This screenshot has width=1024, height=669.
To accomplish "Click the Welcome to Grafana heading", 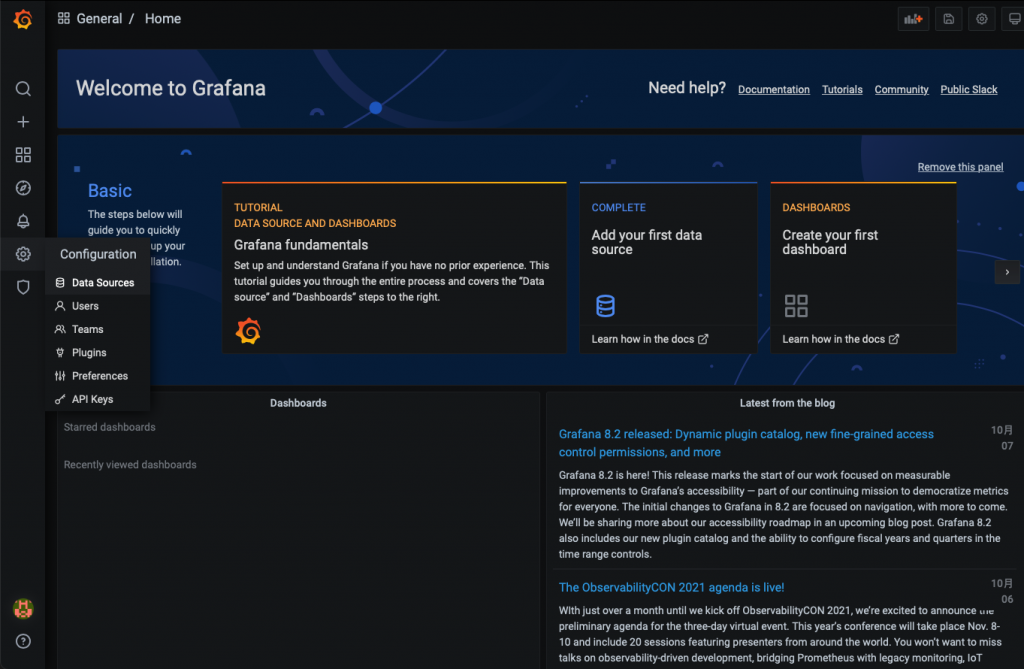I will click(x=170, y=88).
